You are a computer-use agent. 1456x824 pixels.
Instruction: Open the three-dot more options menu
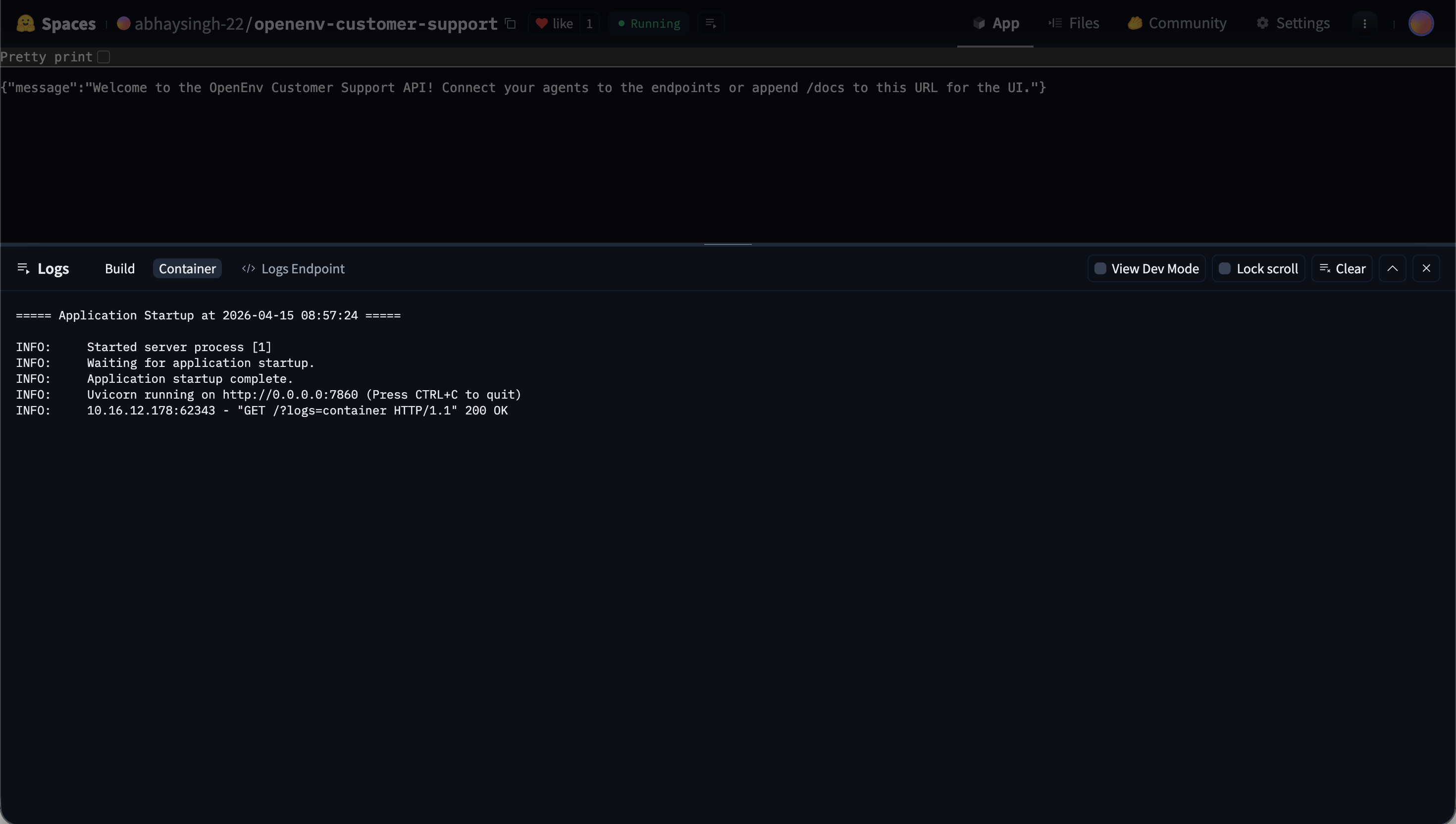click(x=1364, y=23)
